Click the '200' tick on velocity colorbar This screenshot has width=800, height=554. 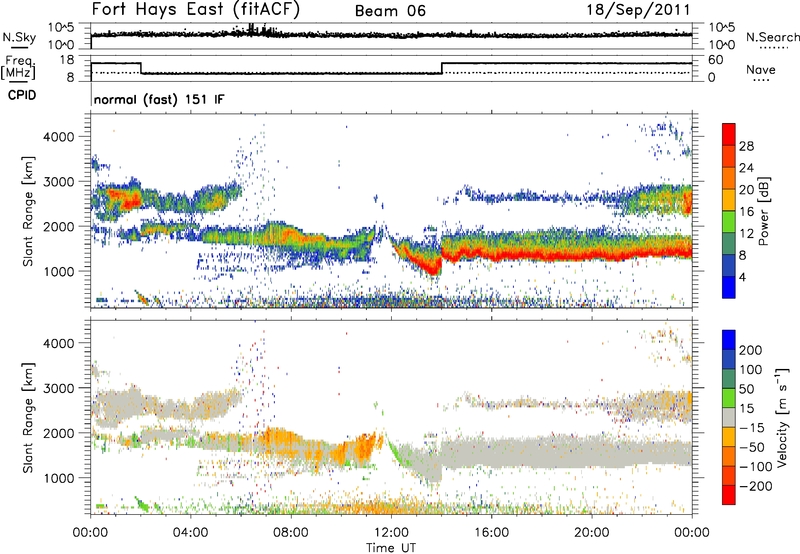coord(751,350)
